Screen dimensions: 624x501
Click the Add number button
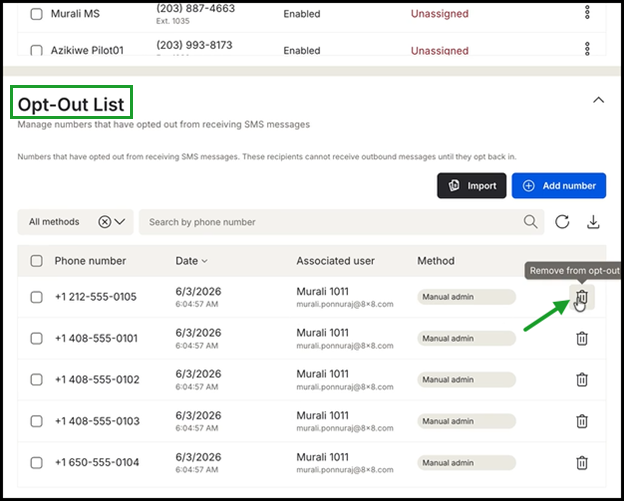point(559,185)
